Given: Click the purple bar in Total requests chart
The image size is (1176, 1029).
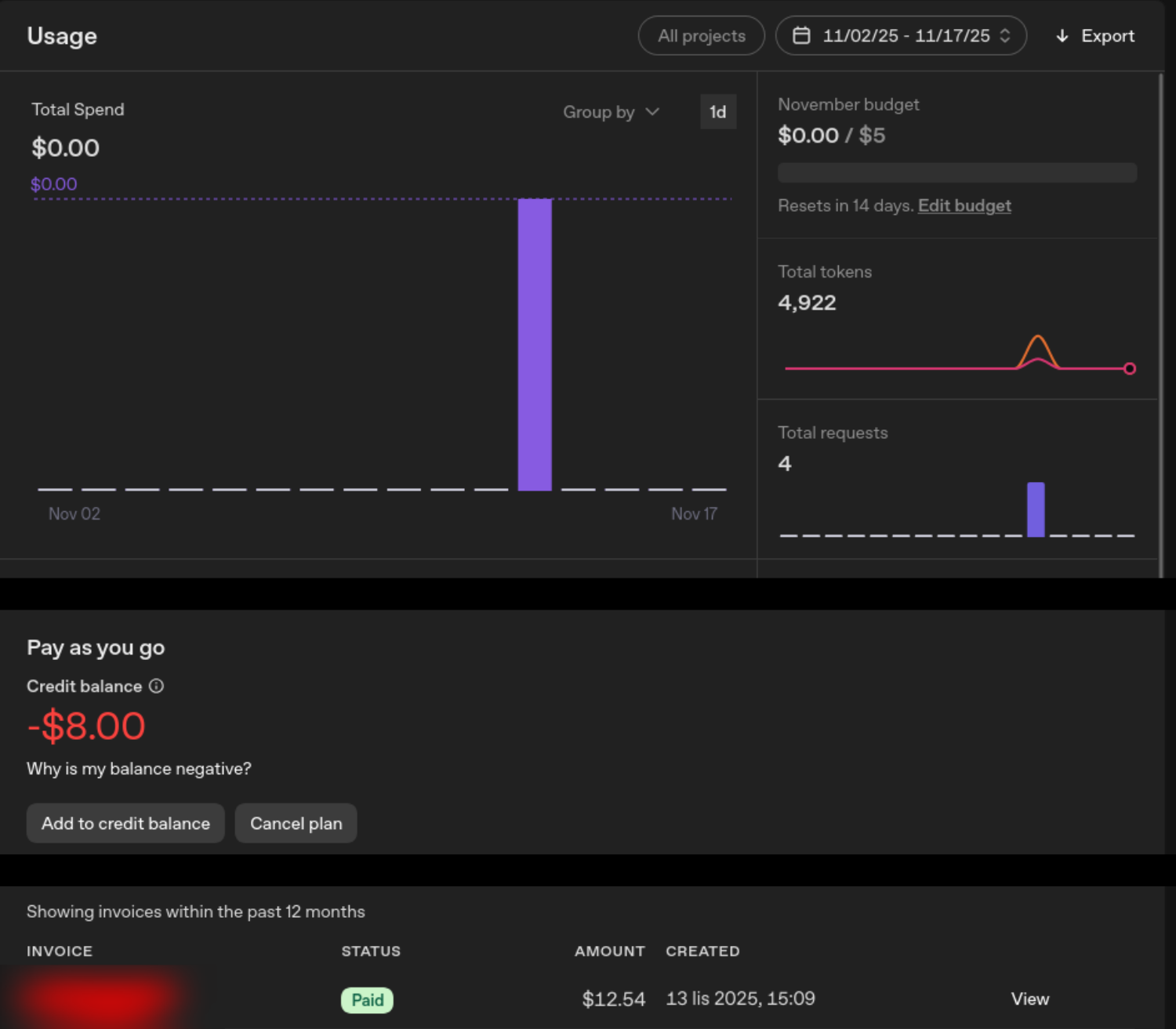Looking at the screenshot, I should tap(1036, 509).
